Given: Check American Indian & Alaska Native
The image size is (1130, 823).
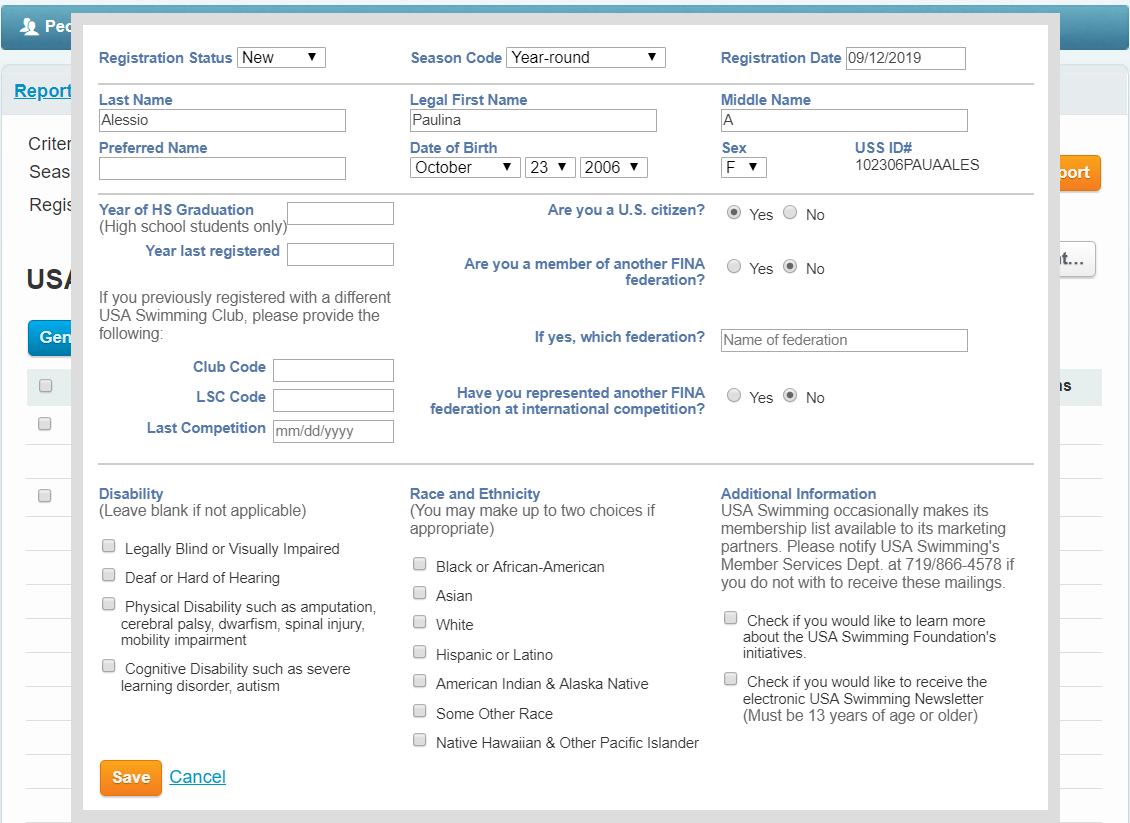Looking at the screenshot, I should 419,680.
